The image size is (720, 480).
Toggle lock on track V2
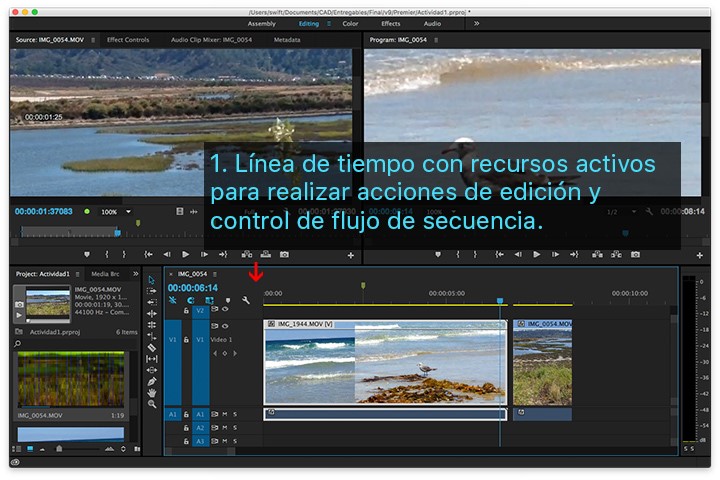[x=186, y=311]
